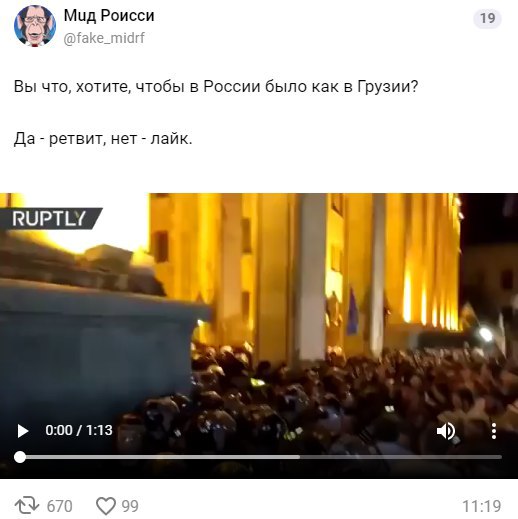Click the 19 date badge
The image size is (518, 519).
487,18
